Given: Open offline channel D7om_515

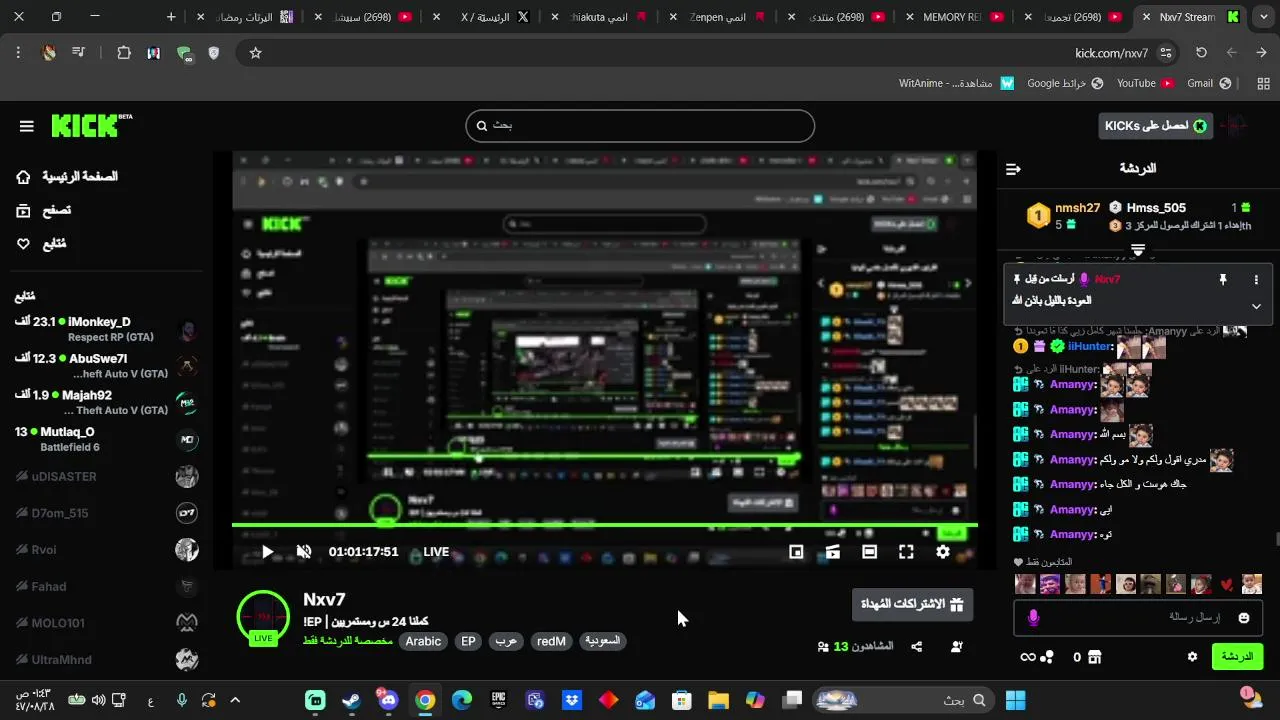Looking at the screenshot, I should point(106,513).
